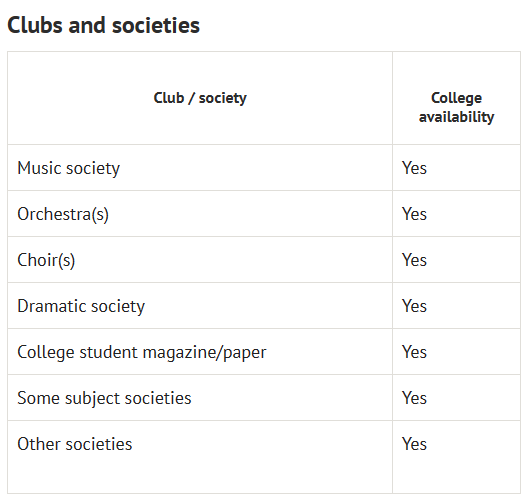Click the word Clubs in the heading

[35, 25]
